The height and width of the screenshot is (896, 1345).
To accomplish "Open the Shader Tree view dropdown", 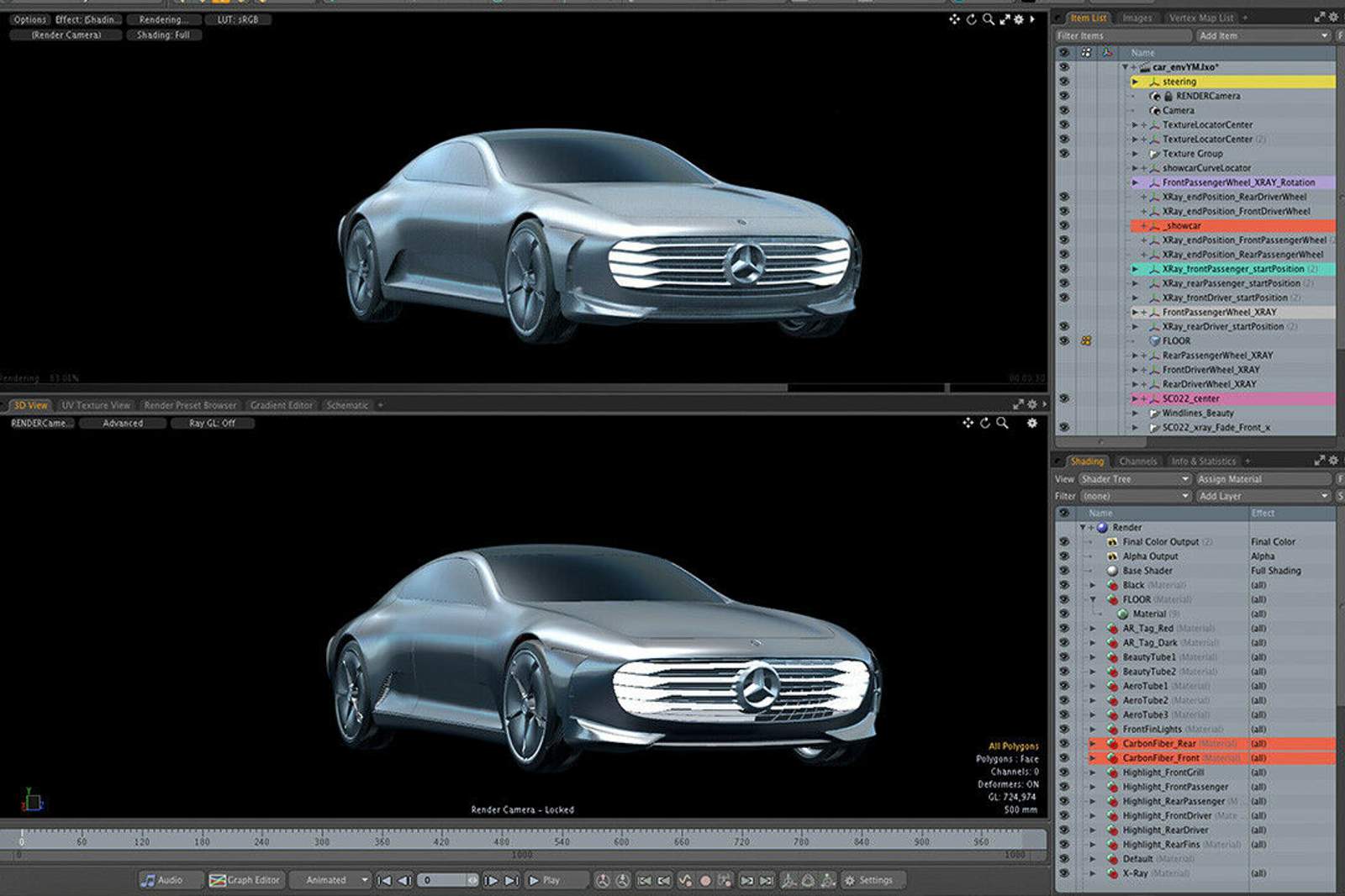I will coord(1135,479).
